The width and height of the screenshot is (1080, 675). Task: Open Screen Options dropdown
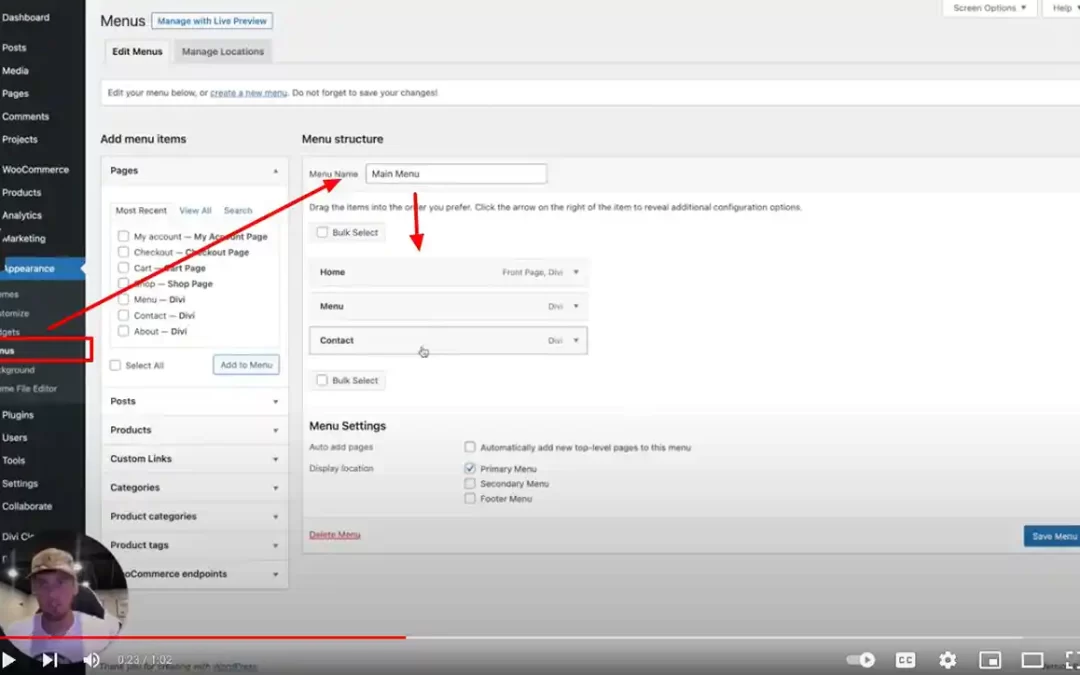click(989, 8)
